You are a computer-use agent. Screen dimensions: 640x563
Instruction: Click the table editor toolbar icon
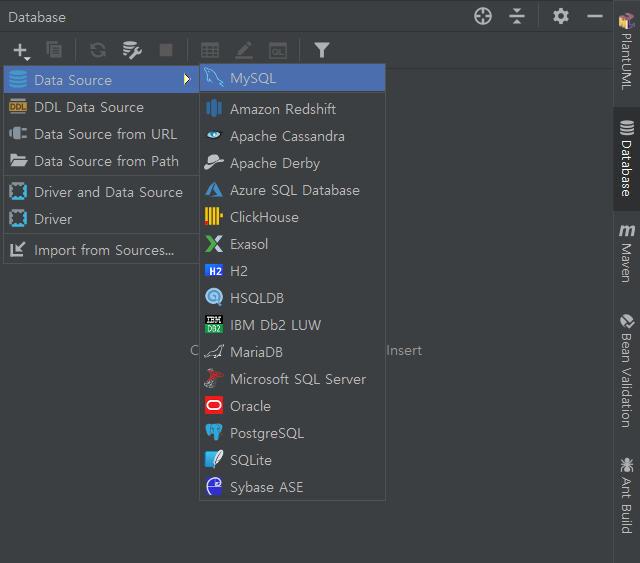point(210,51)
